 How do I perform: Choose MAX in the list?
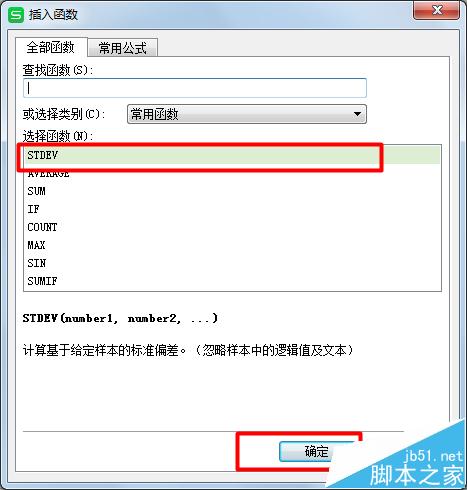[x=232, y=245]
